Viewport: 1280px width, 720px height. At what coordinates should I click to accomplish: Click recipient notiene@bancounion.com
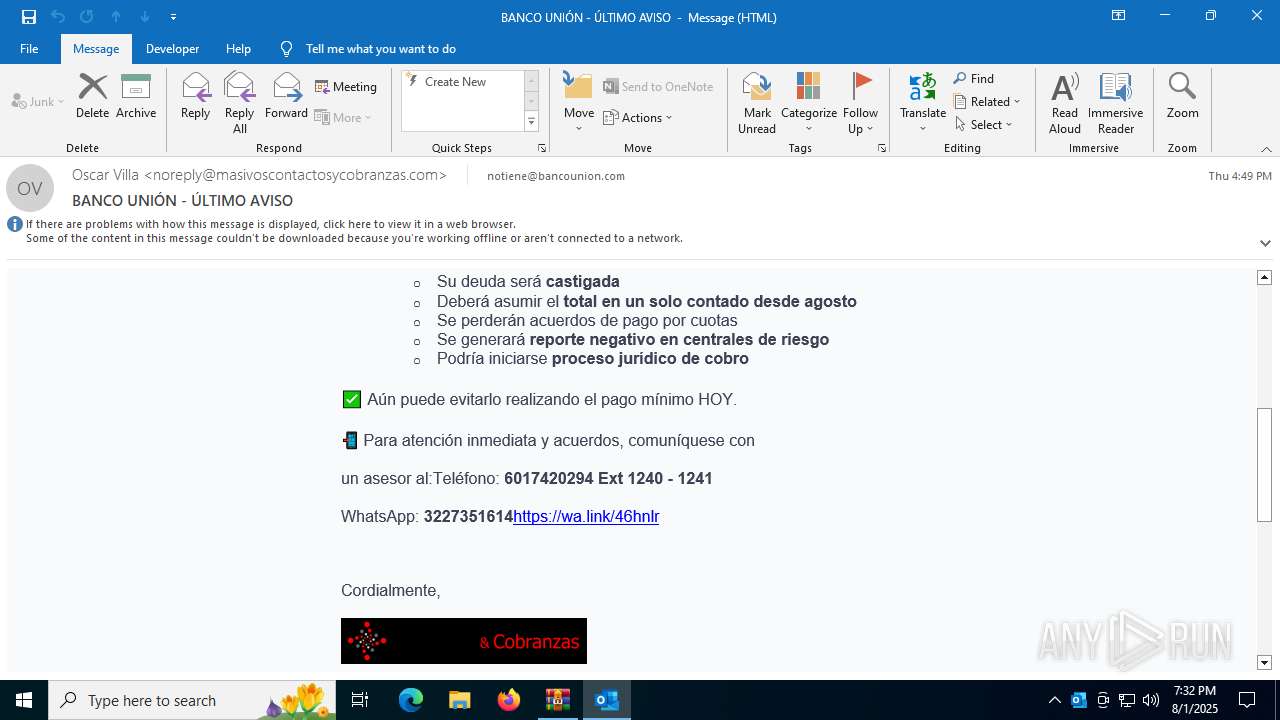coord(556,176)
